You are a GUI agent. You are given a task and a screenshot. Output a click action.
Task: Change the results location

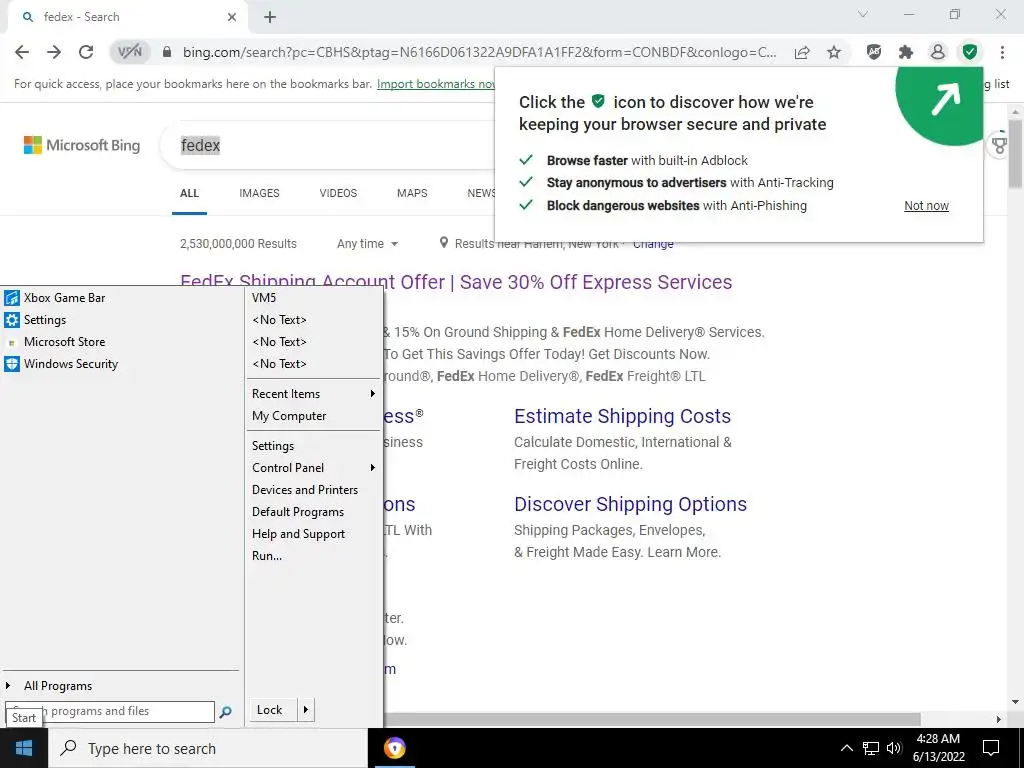[653, 244]
